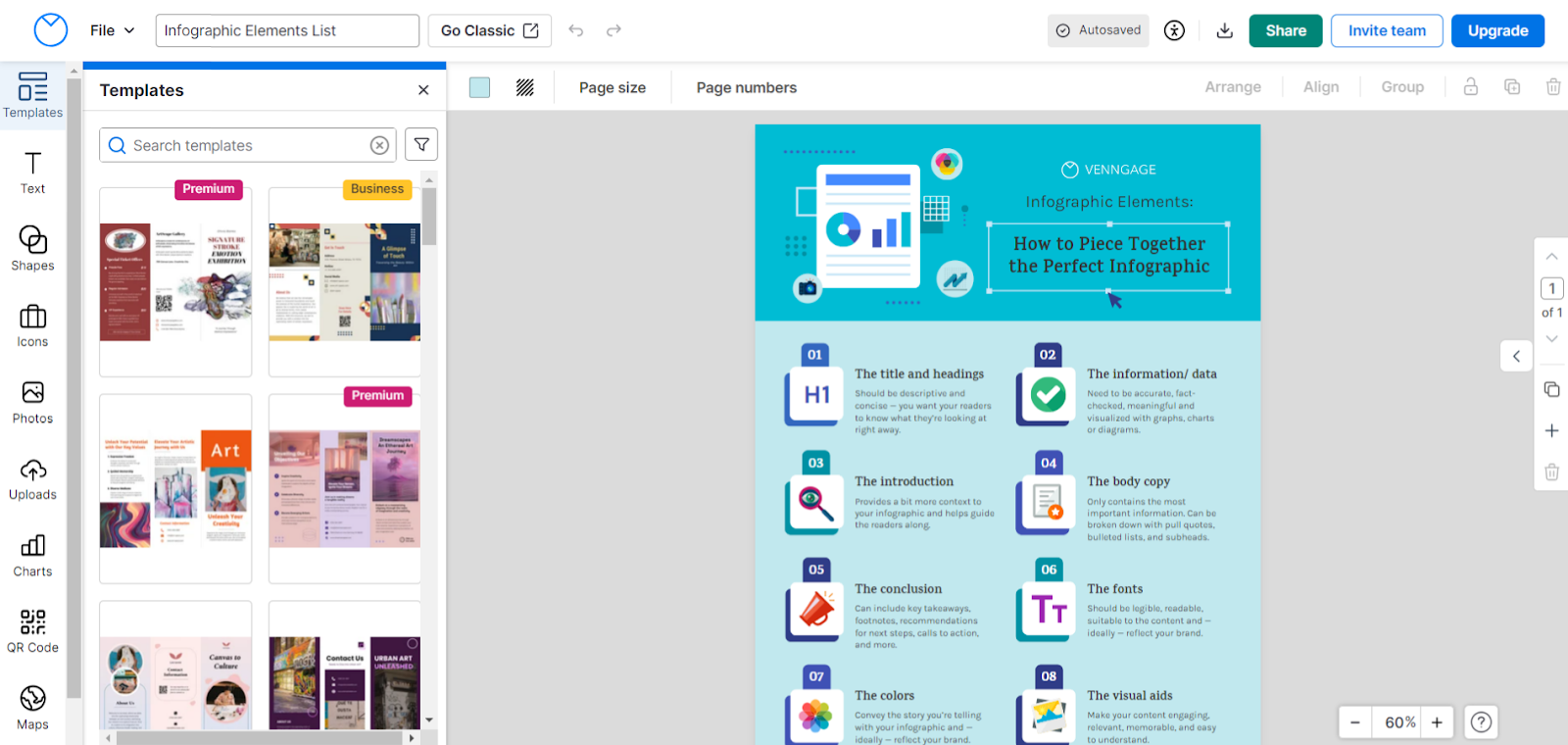The image size is (1568, 745).
Task: Select the Charts tool in sidebar
Action: tap(32, 555)
